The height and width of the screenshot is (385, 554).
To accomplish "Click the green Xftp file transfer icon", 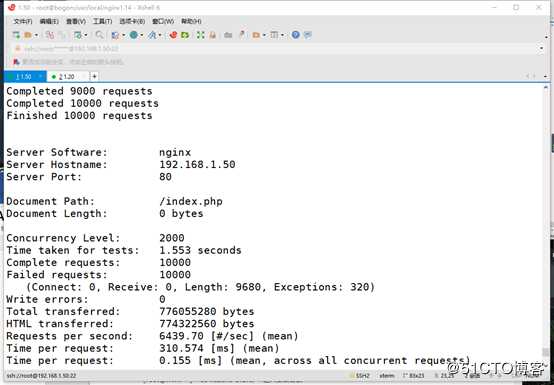I will pyautogui.click(x=185, y=35).
